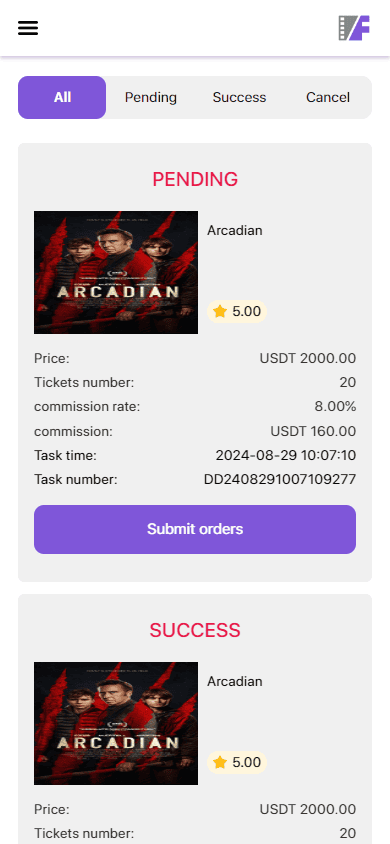This screenshot has height=844, width=390.
Task: Click the PENDING status heading
Action: tap(195, 179)
